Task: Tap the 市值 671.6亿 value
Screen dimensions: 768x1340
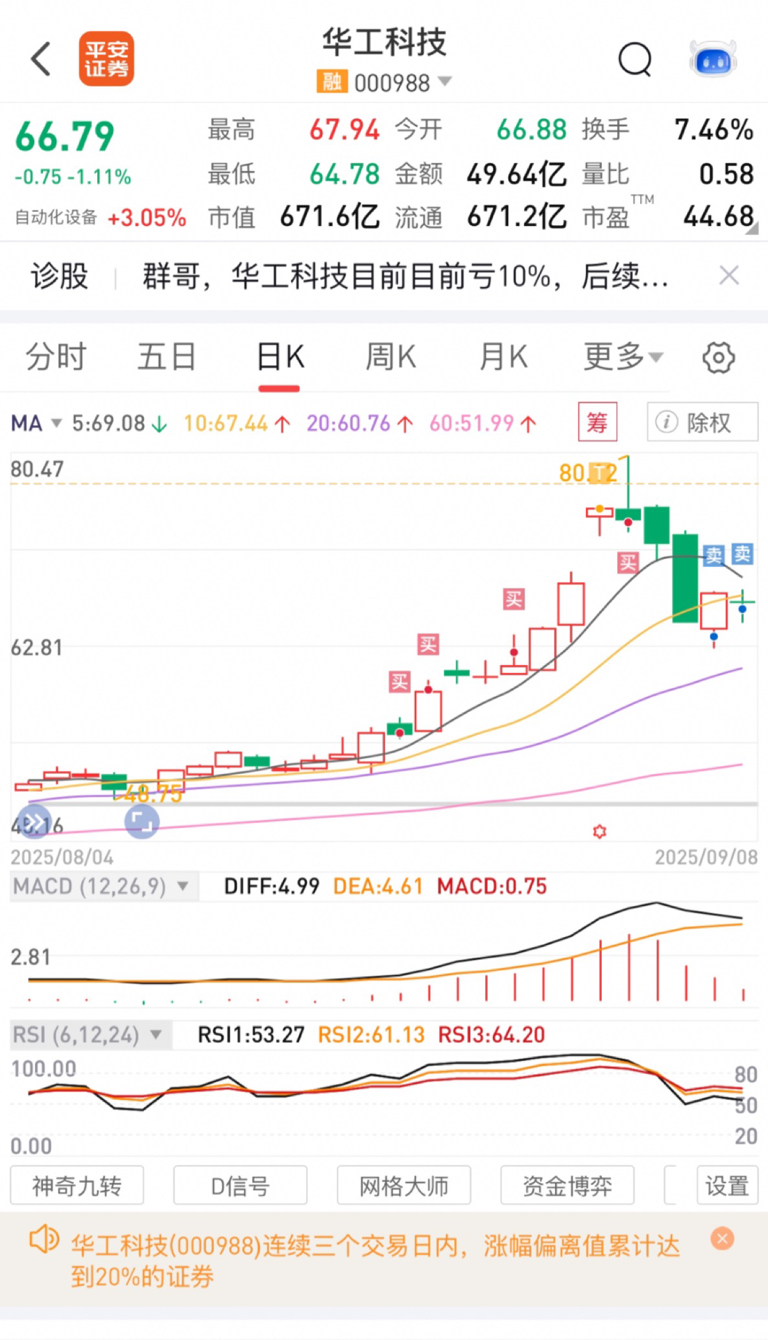Action: click(329, 216)
